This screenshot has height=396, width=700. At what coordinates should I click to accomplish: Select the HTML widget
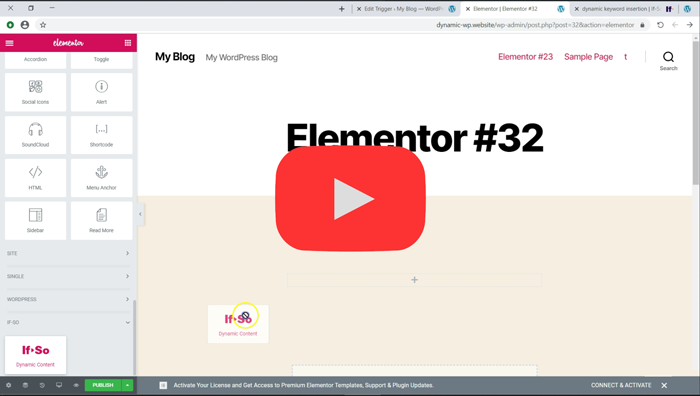35,178
